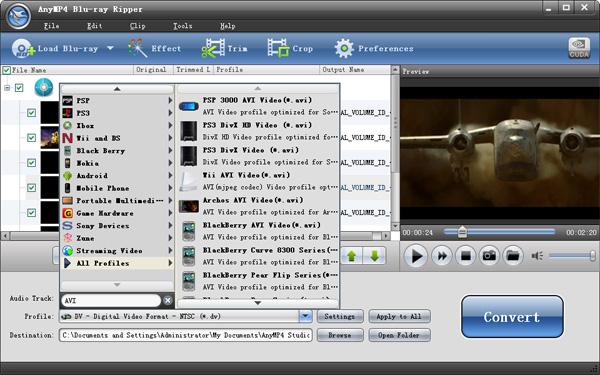Click the fast forward button
Viewport: 600px width, 375px height.
click(442, 256)
